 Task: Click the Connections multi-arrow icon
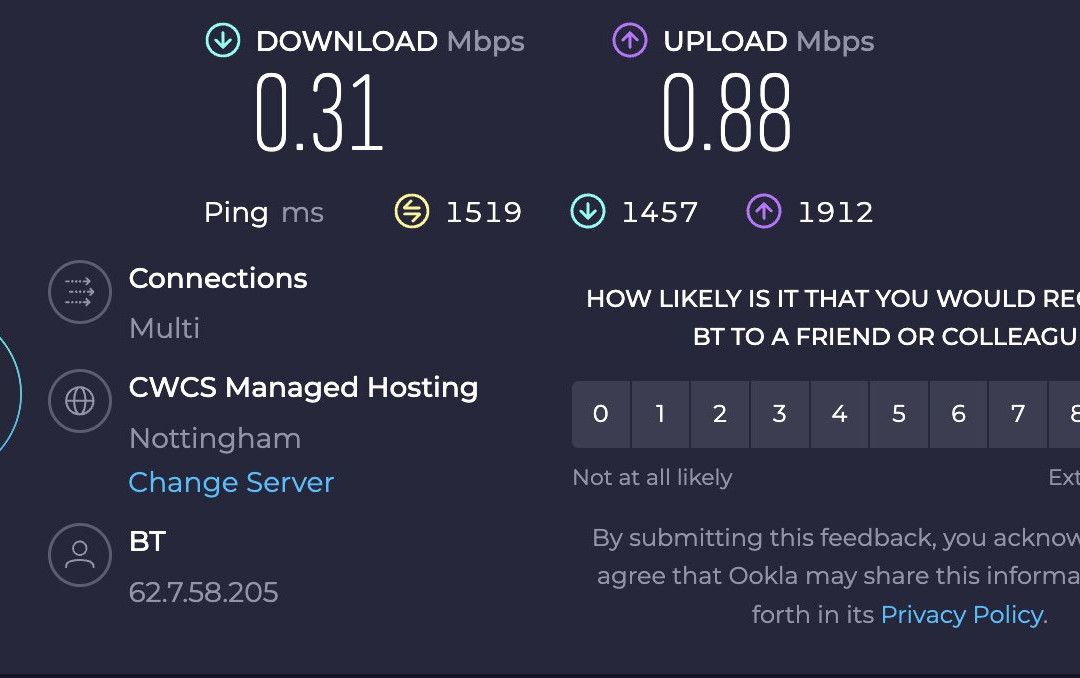(x=80, y=292)
